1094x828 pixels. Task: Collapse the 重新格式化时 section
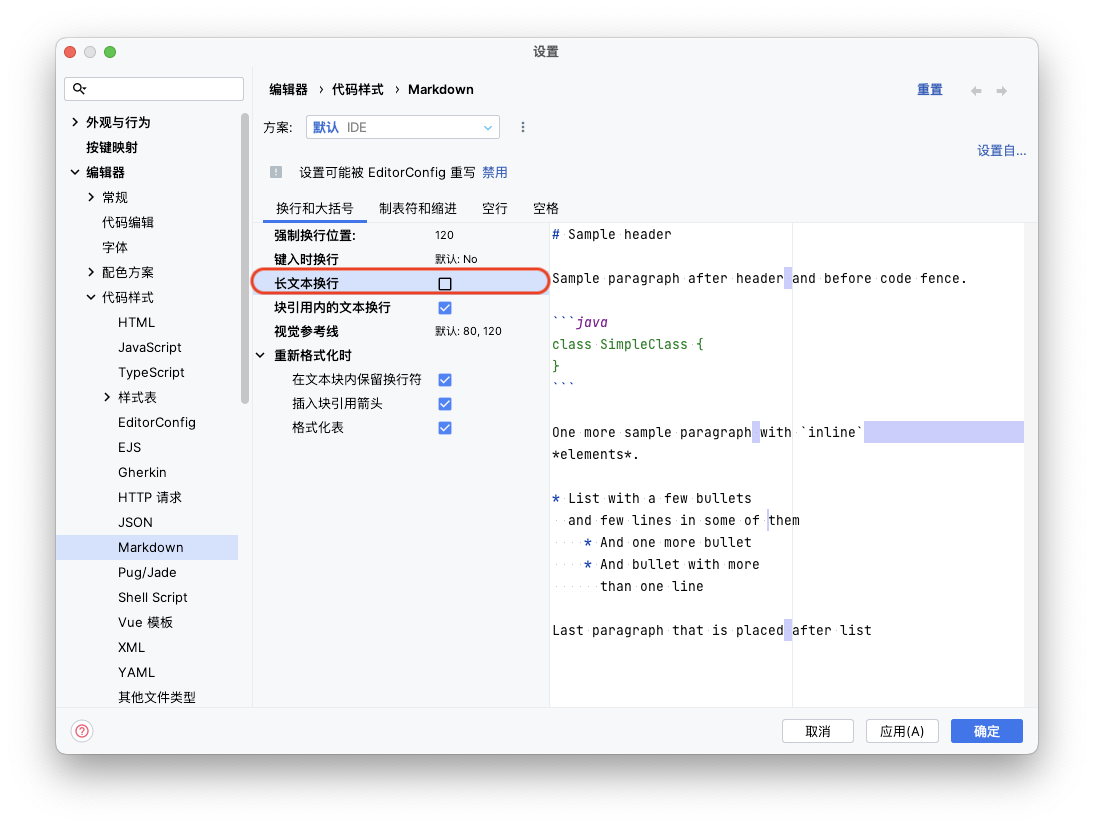pyautogui.click(x=261, y=356)
